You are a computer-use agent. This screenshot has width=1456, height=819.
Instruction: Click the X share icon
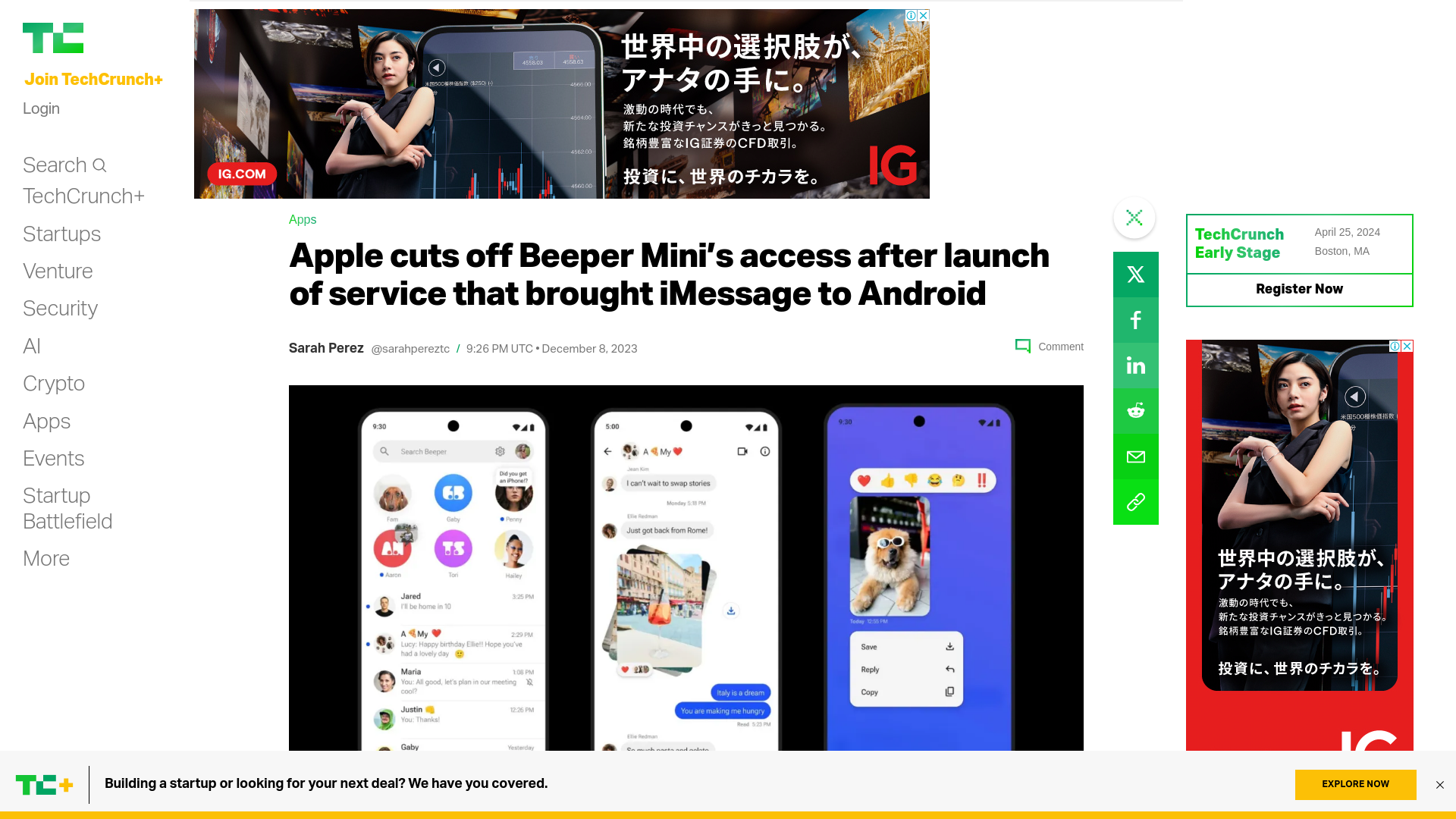click(x=1136, y=273)
